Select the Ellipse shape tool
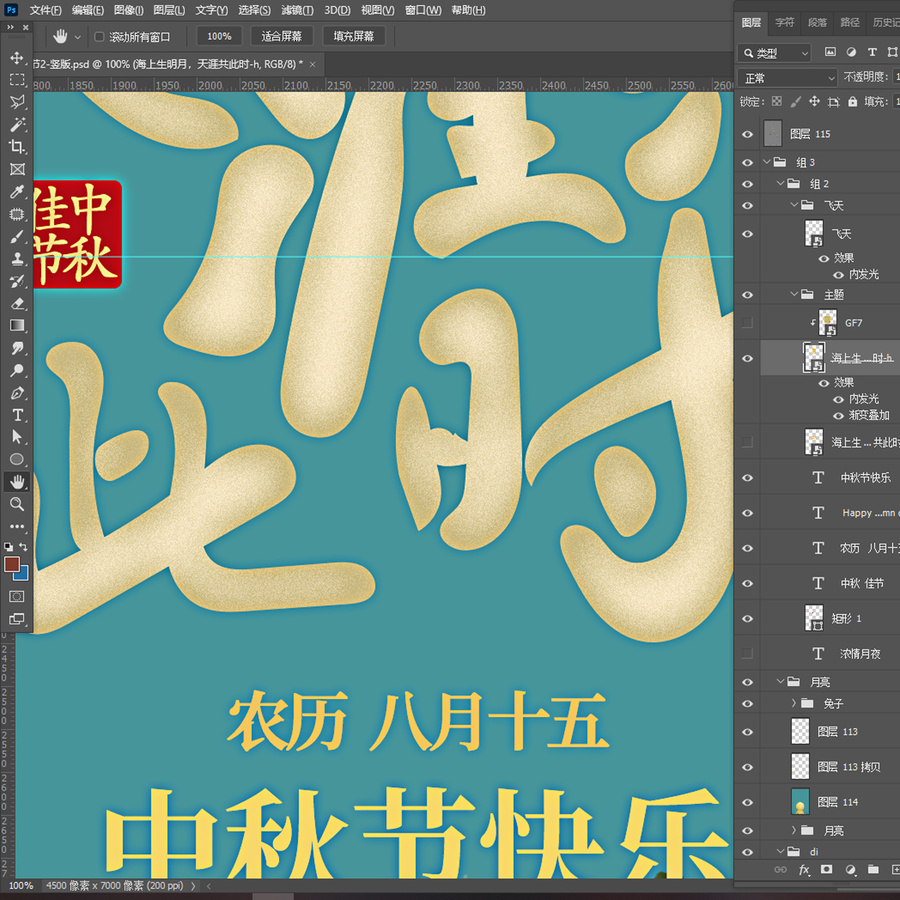 click(17, 460)
